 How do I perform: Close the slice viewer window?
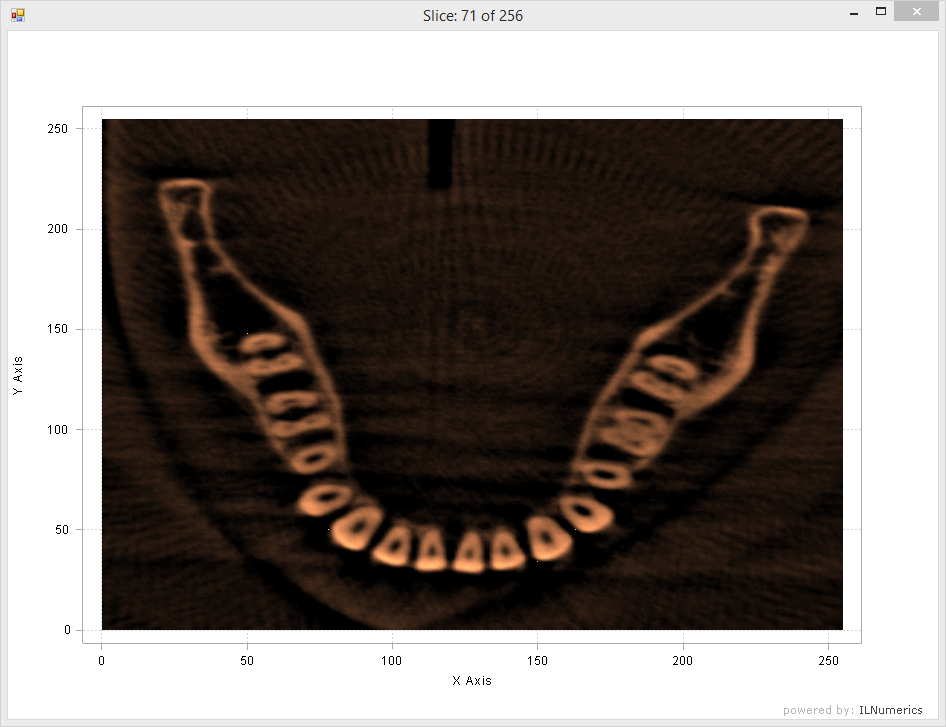916,11
